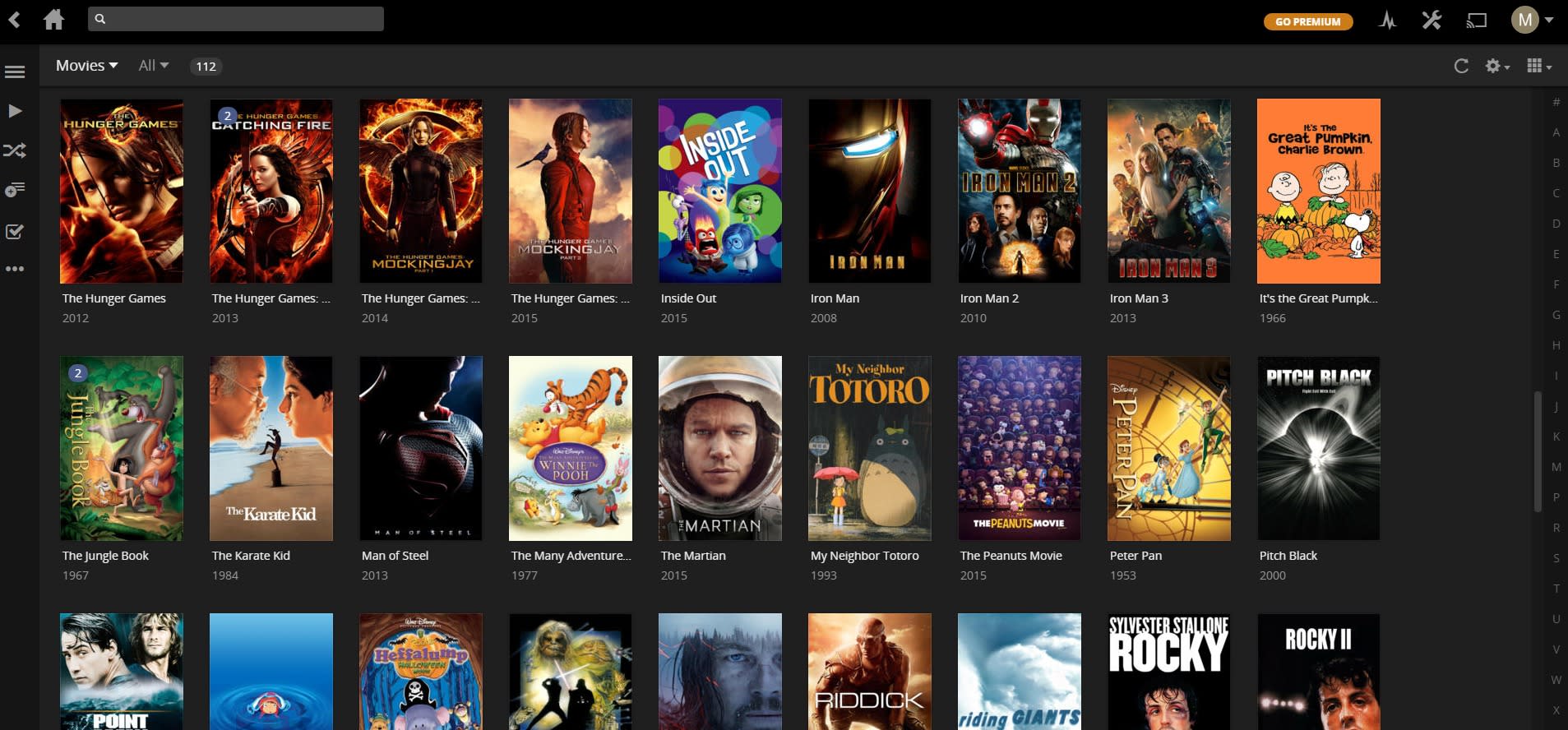The image size is (1568, 730).
Task: Shuffle the library from sidebar
Action: [x=15, y=150]
